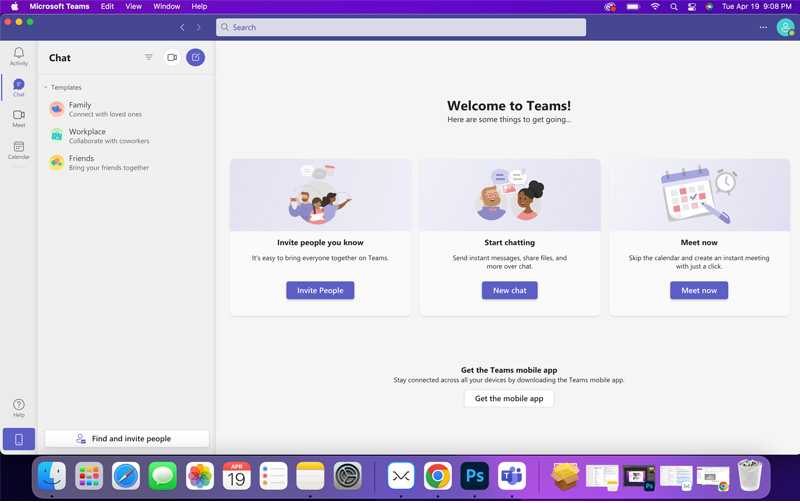Click the Invite People button
Screen dimensions: 800x503
[320, 290]
